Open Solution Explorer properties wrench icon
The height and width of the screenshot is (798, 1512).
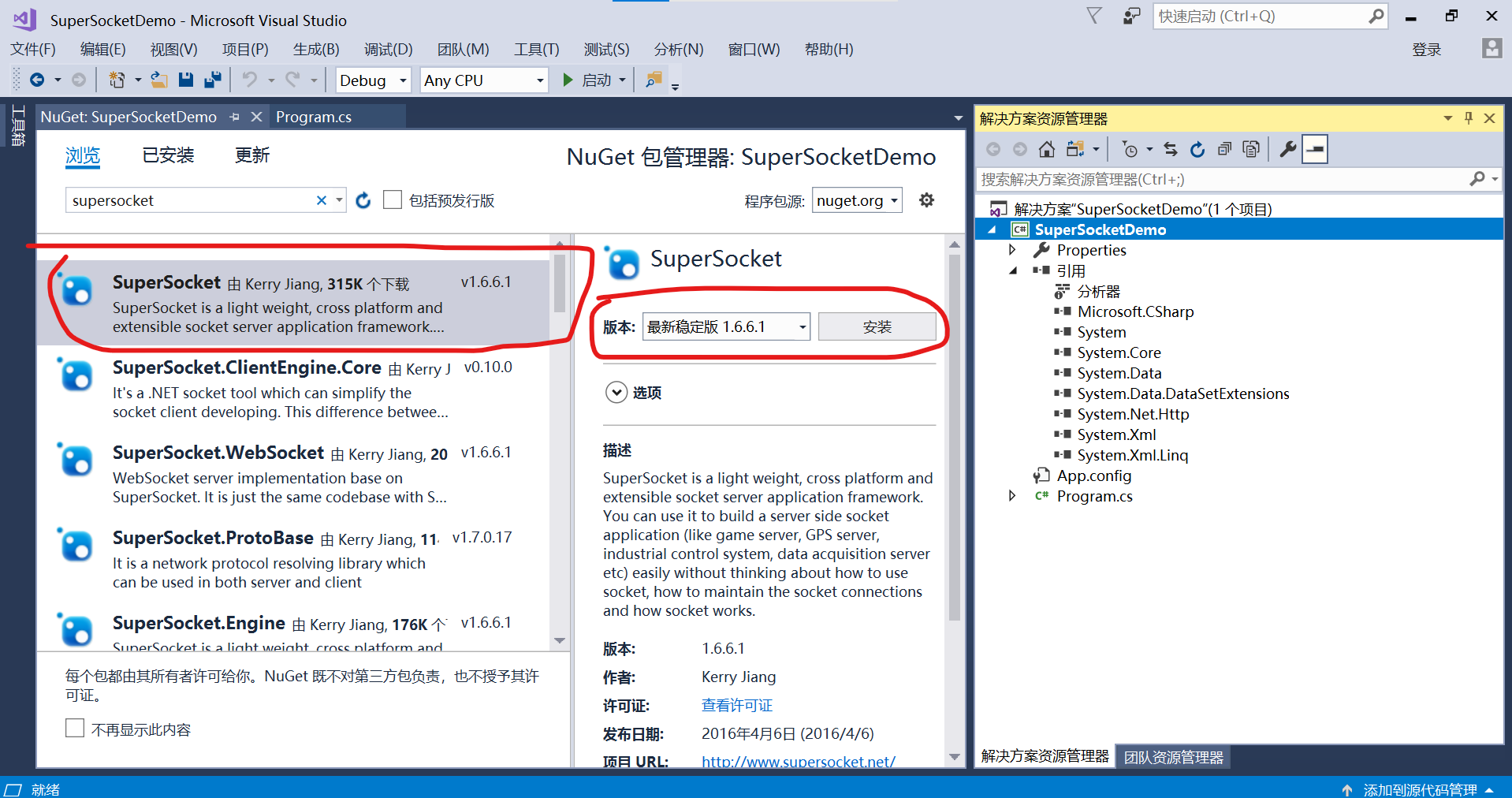[x=1287, y=148]
